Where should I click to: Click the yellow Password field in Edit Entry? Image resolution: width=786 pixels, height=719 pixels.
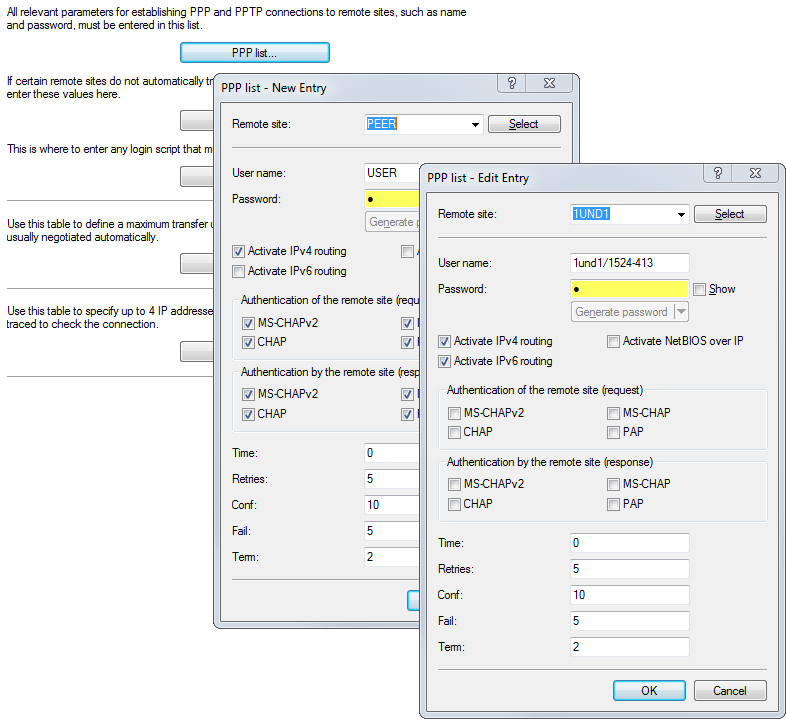[629, 289]
